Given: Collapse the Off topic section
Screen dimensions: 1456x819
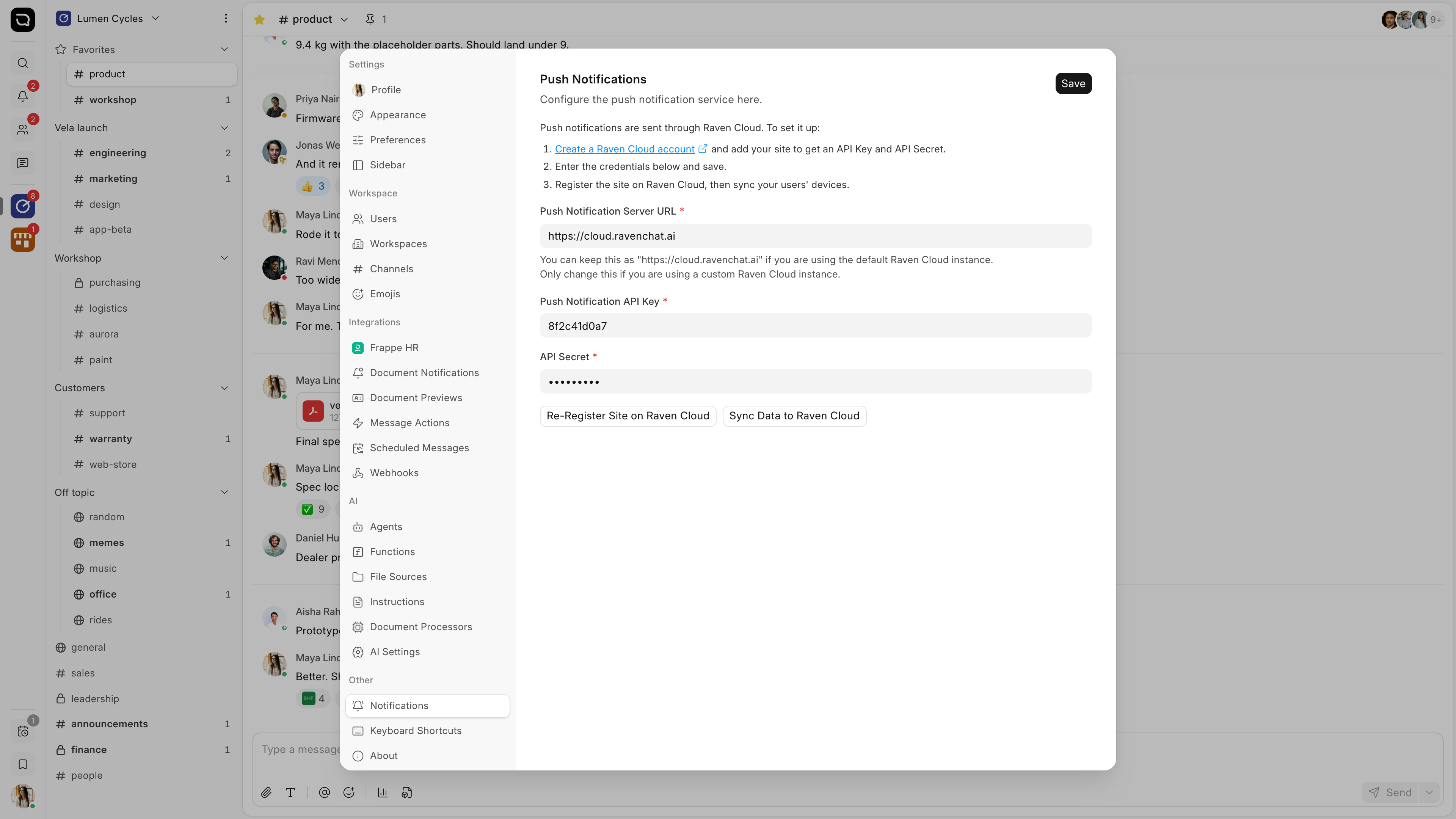Looking at the screenshot, I should coord(224,492).
